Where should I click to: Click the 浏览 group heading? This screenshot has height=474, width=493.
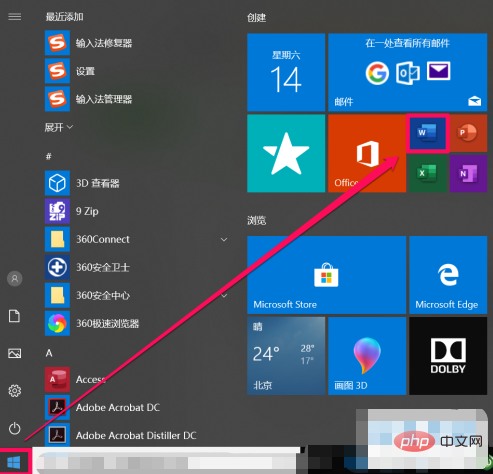coord(256,220)
